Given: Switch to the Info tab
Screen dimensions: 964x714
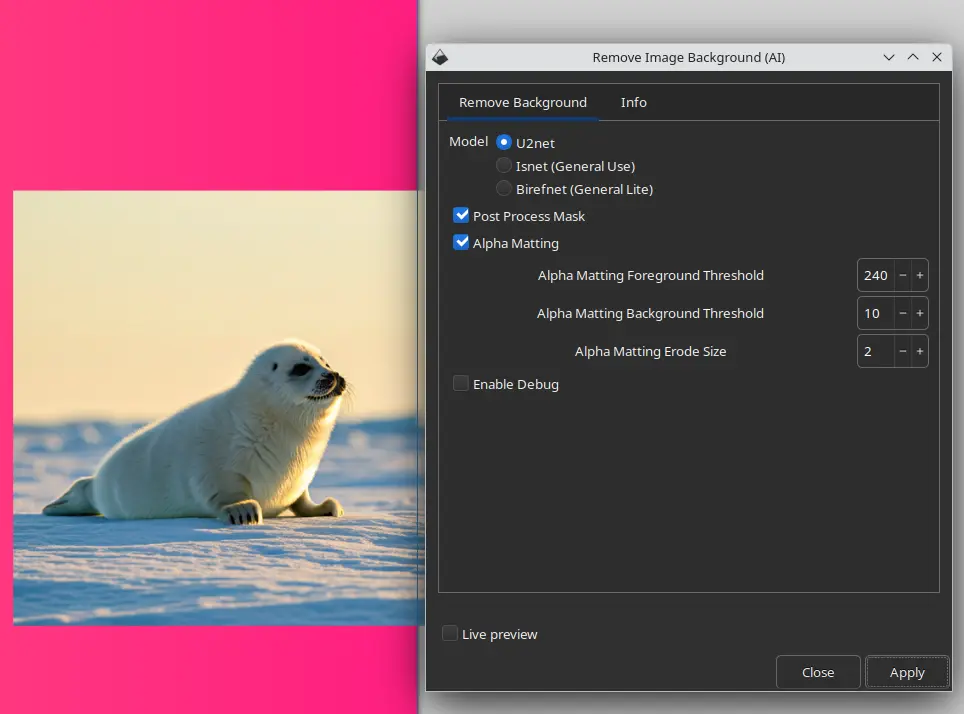Looking at the screenshot, I should 633,102.
